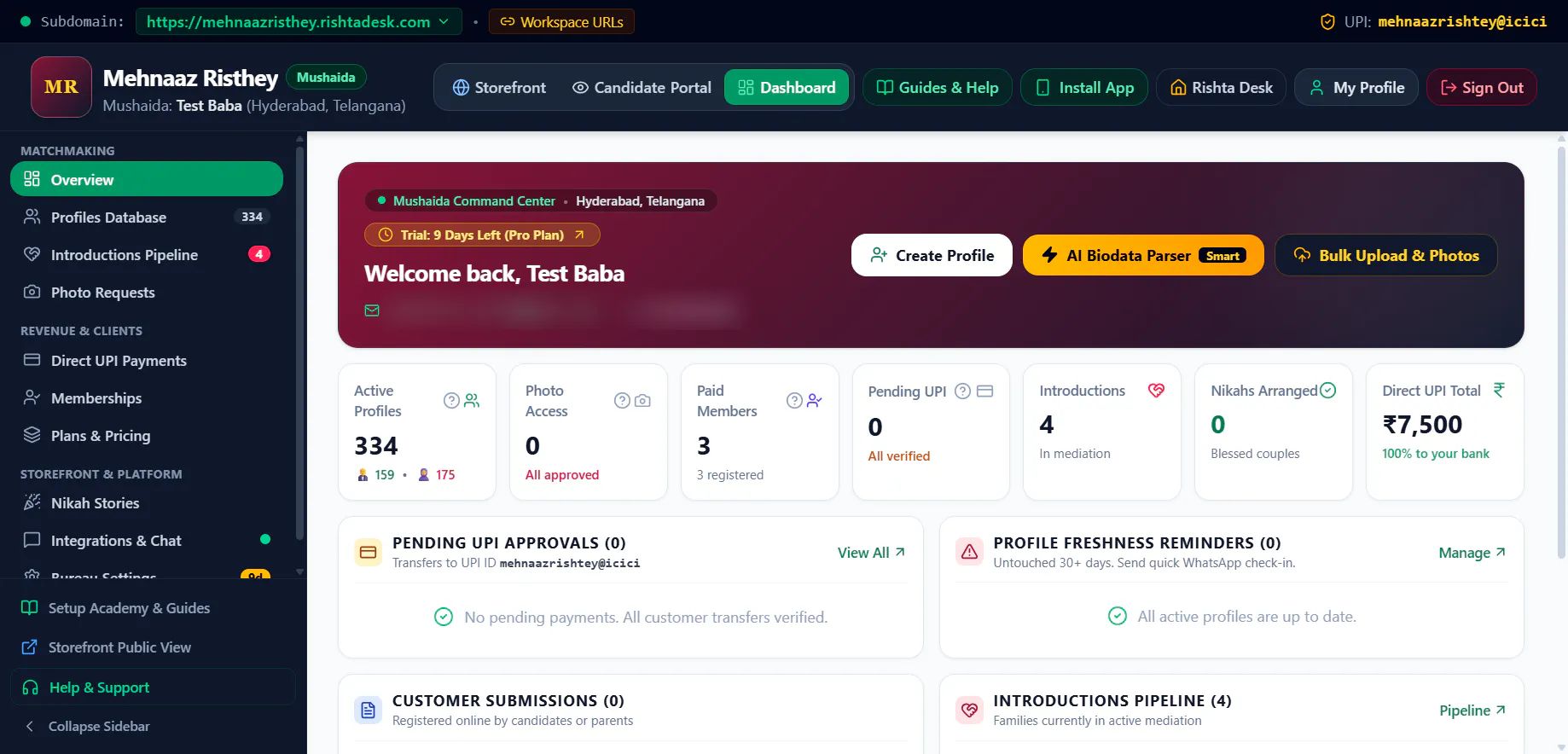Click the MR bureau logo avatar
Screen dimensions: 1568x754
pos(61,87)
